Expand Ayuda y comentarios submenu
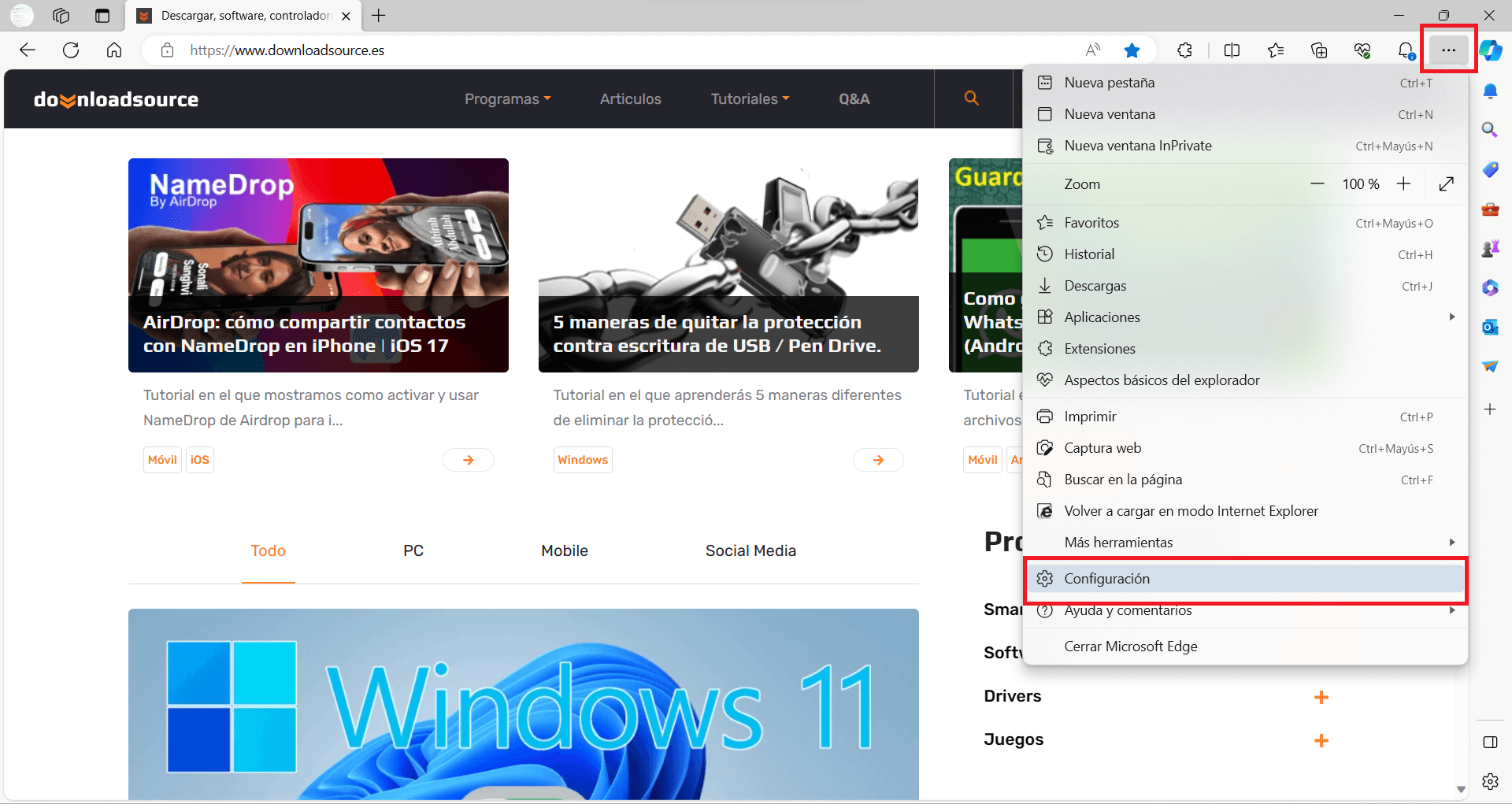 coord(1452,610)
